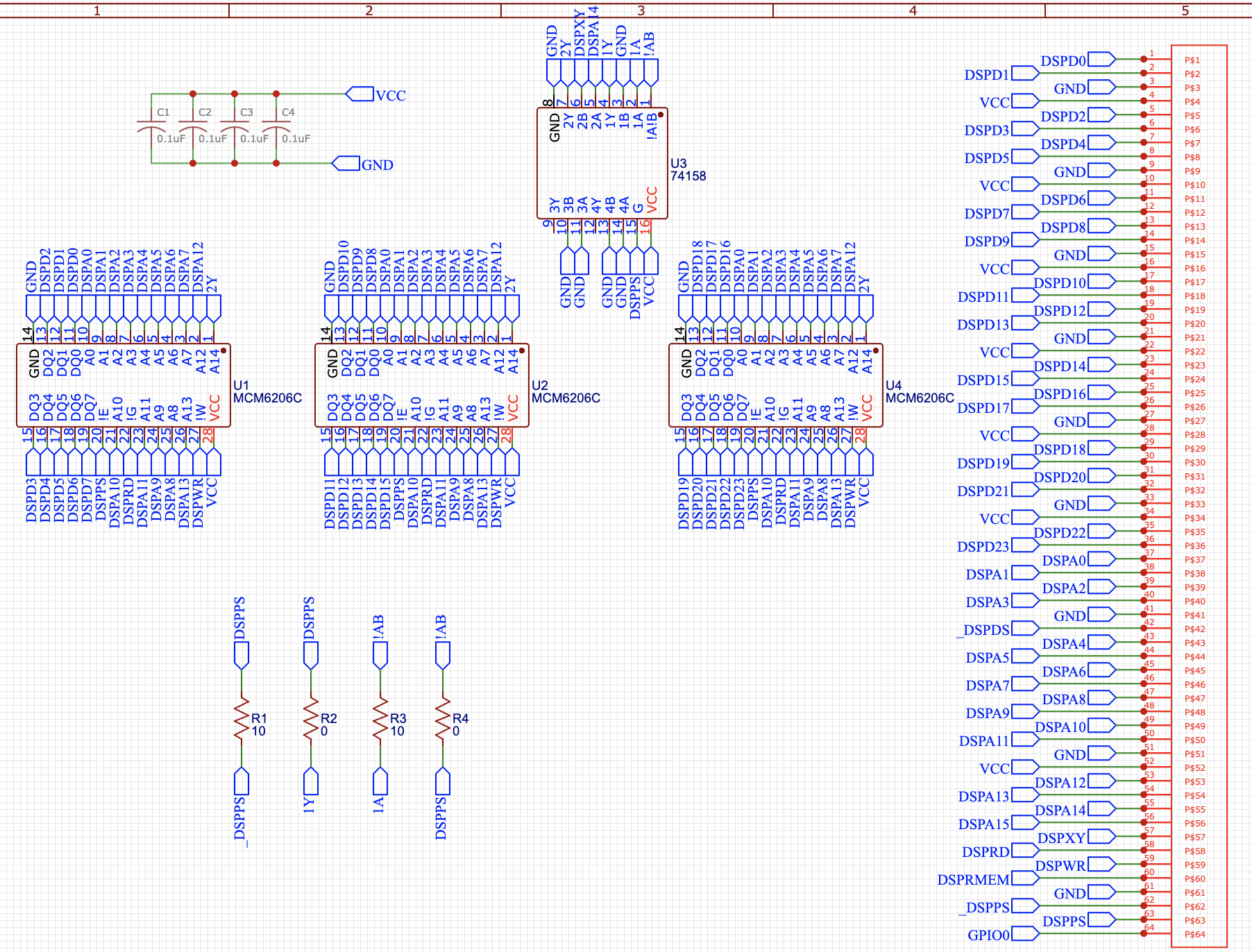Select the U3 74158 multiplexer symbol

(x=600, y=163)
